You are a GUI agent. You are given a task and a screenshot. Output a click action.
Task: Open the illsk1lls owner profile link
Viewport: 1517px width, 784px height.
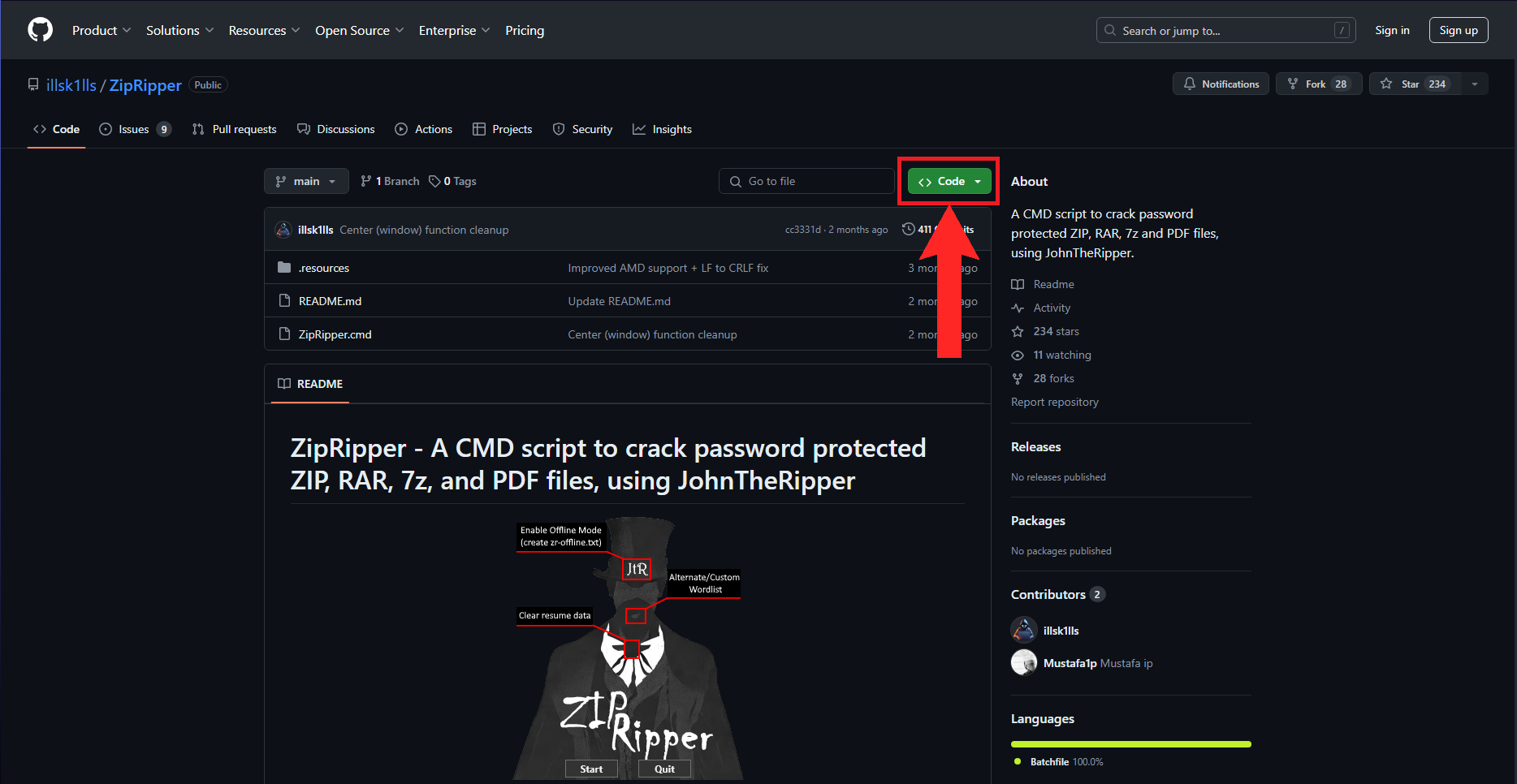pos(71,85)
